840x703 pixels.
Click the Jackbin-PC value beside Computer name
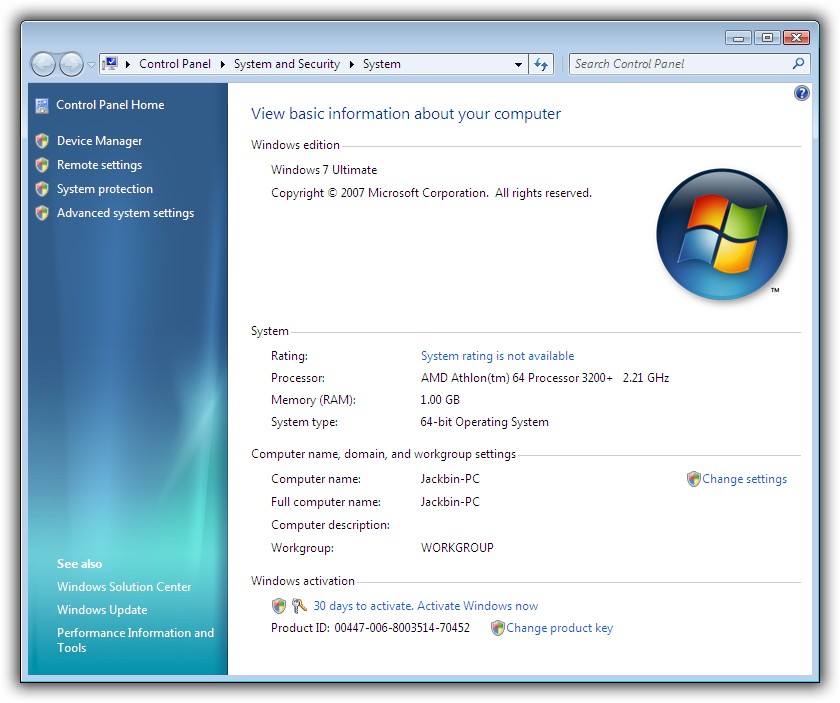(449, 478)
